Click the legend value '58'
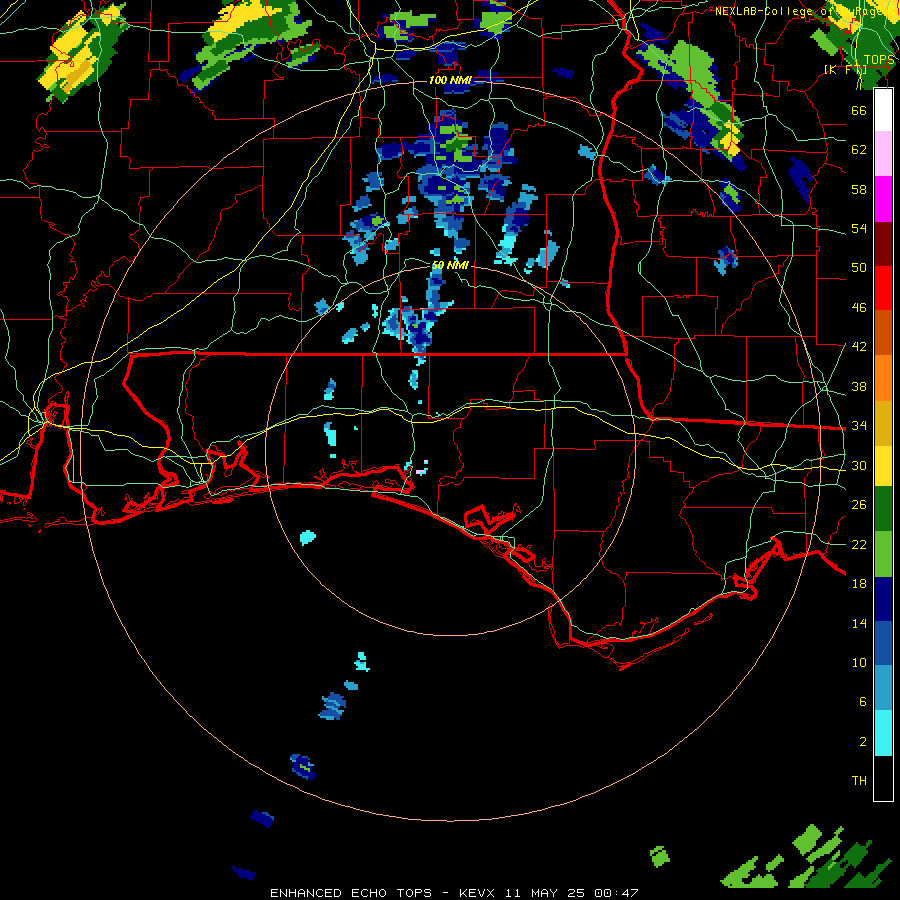900x900 pixels. (859, 189)
